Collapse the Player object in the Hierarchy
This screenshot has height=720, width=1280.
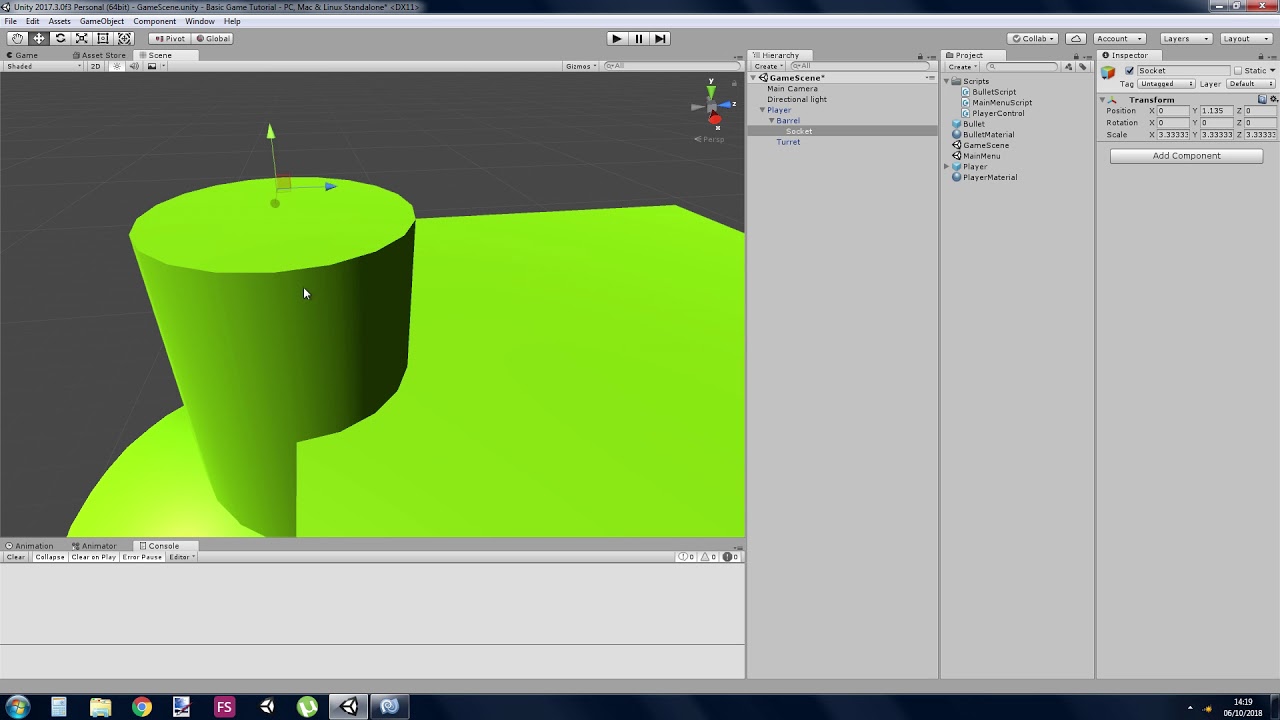point(762,110)
